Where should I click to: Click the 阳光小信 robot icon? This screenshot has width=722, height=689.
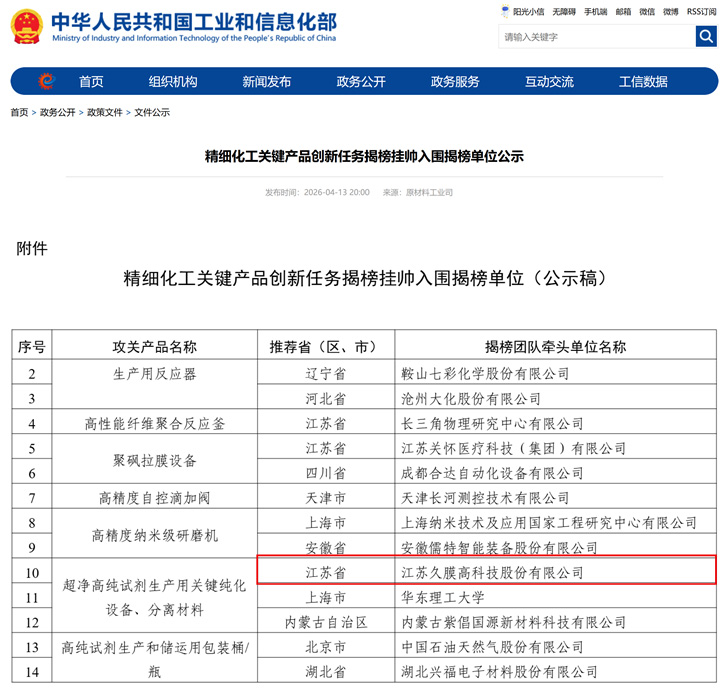point(505,12)
